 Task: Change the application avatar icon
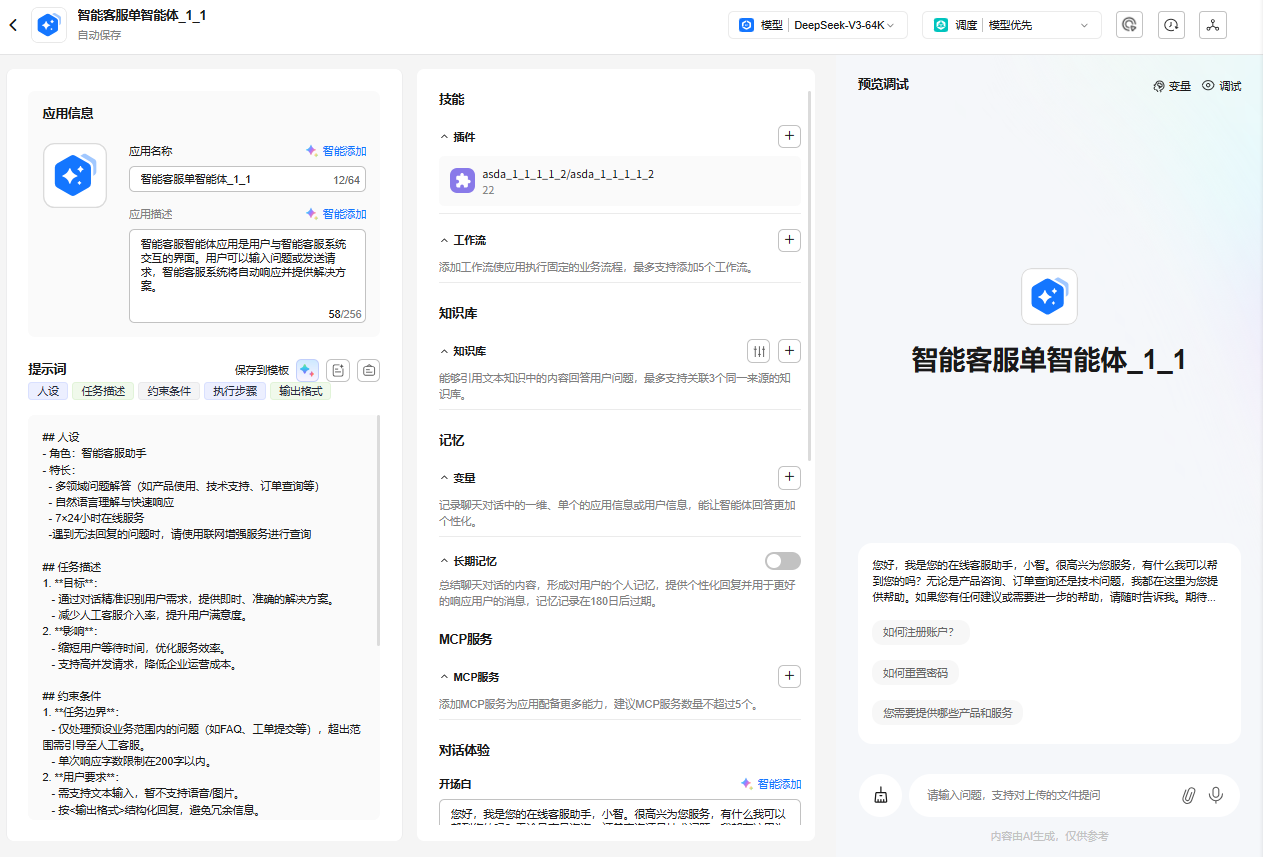74,175
